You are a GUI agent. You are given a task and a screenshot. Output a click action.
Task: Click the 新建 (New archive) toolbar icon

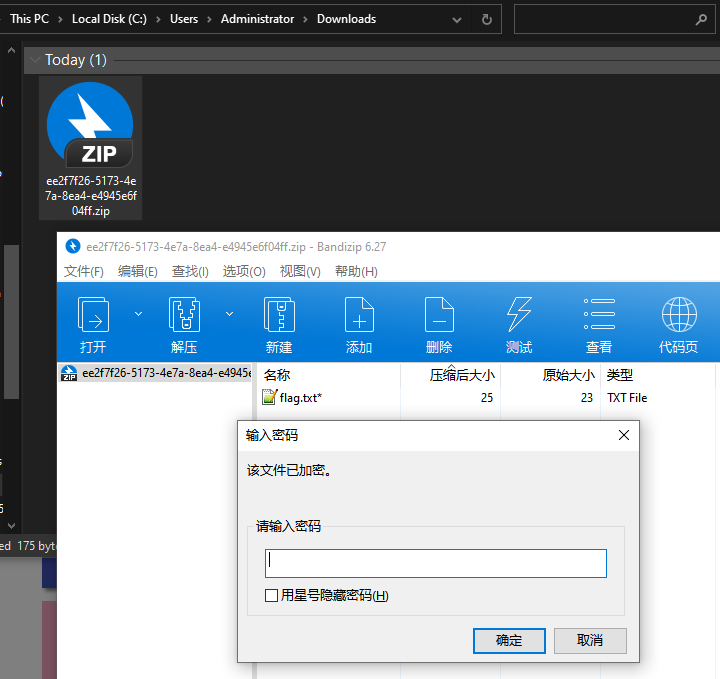[x=279, y=315]
